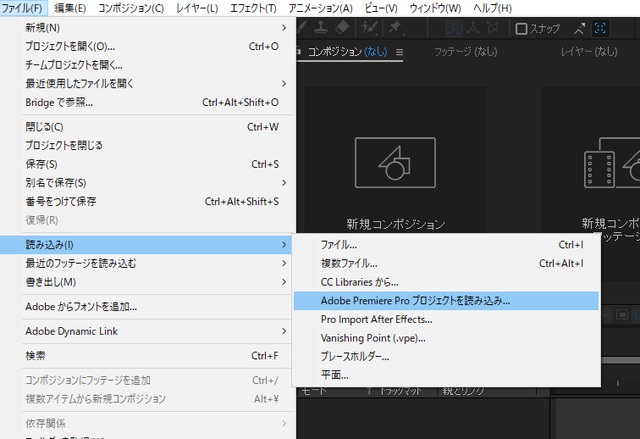Screen dimensions: 640x439
Task: Select the Roto Brush tool icon
Action: (369, 28)
